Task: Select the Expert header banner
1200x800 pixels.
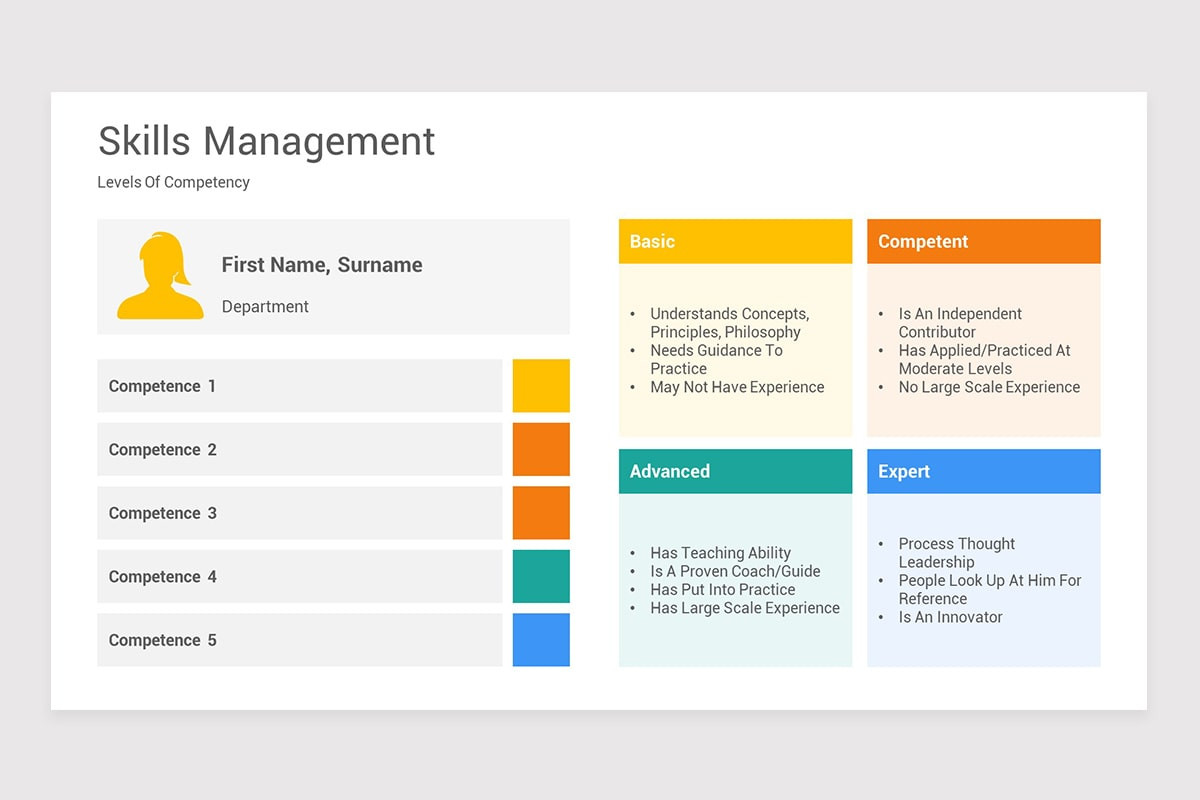Action: point(983,471)
